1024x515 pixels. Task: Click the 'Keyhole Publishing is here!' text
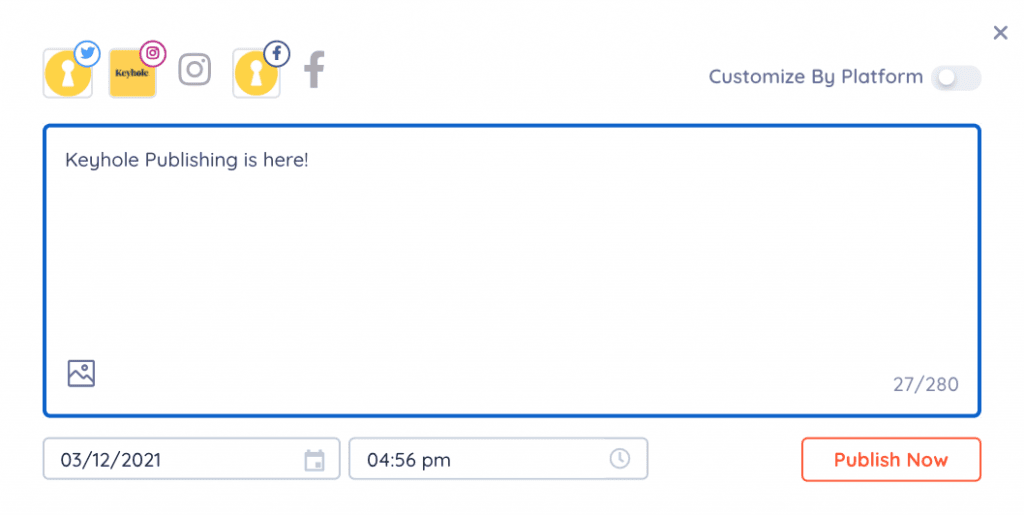click(x=187, y=160)
